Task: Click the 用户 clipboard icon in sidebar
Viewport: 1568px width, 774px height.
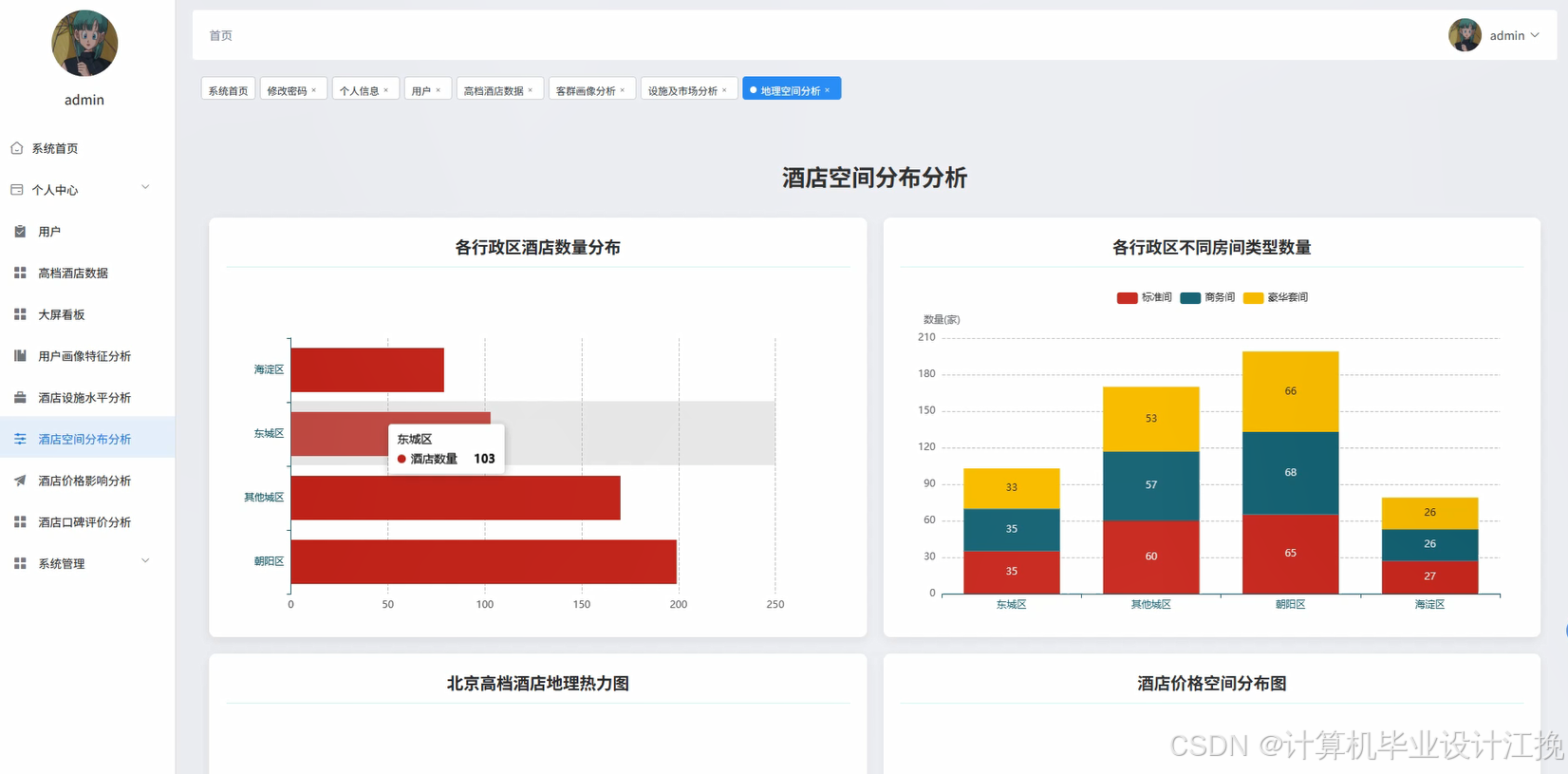Action: tap(20, 232)
